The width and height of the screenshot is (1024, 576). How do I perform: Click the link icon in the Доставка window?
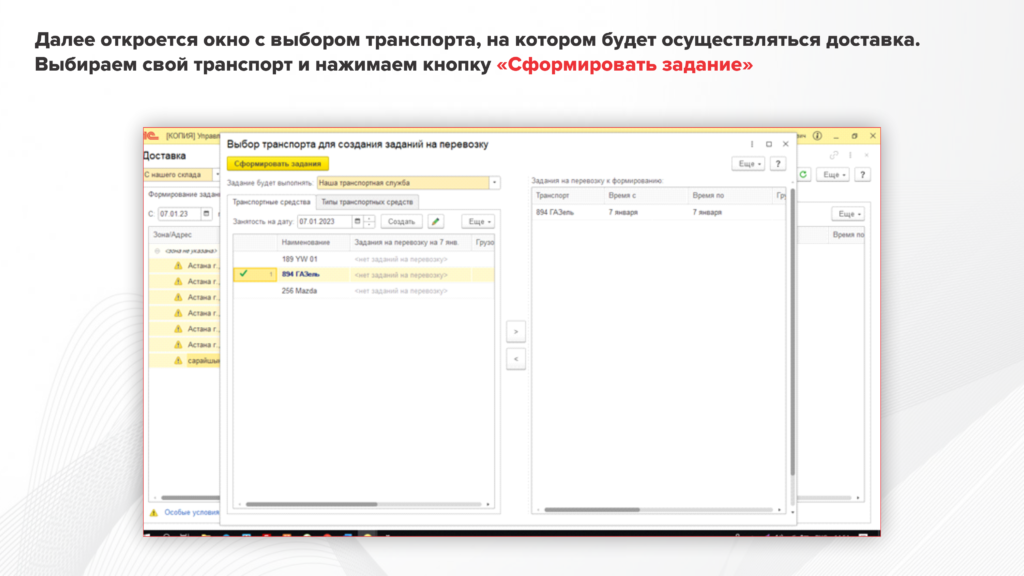point(833,155)
